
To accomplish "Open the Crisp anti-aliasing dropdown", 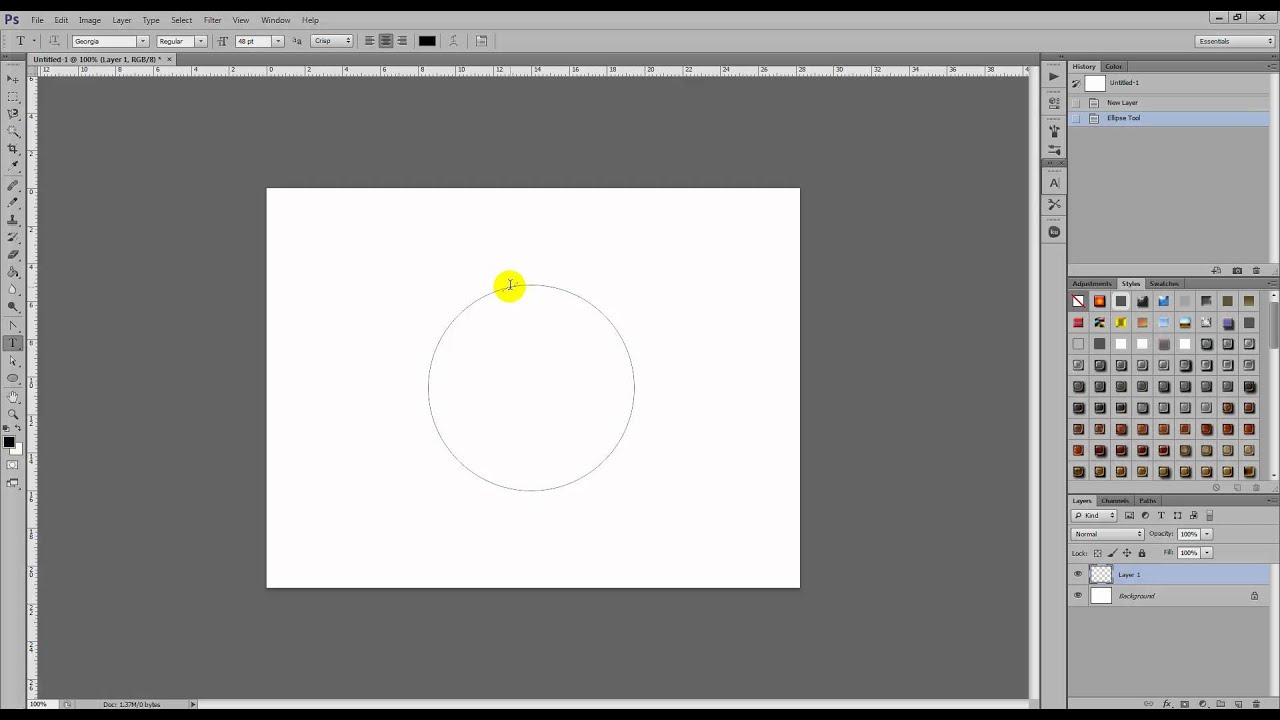I will (332, 41).
